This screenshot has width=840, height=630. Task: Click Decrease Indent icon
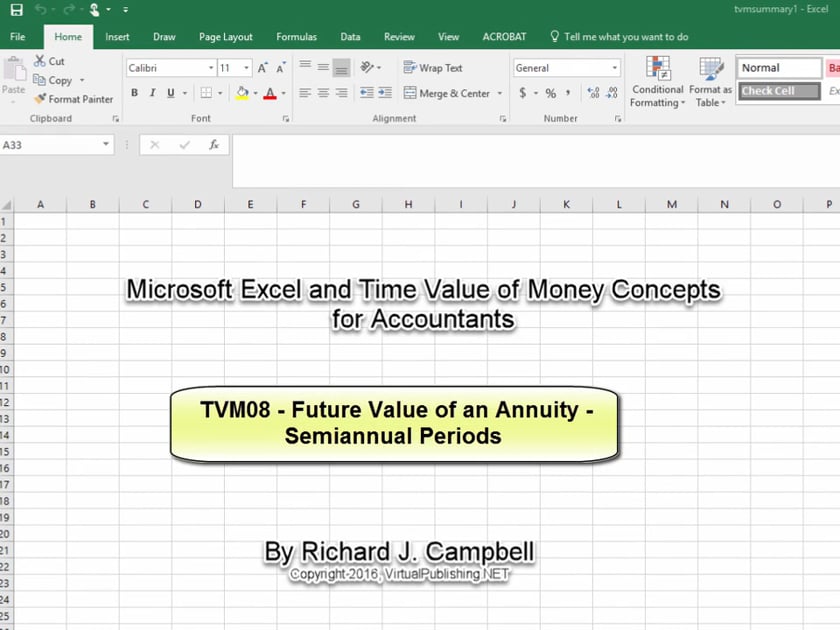tap(367, 93)
